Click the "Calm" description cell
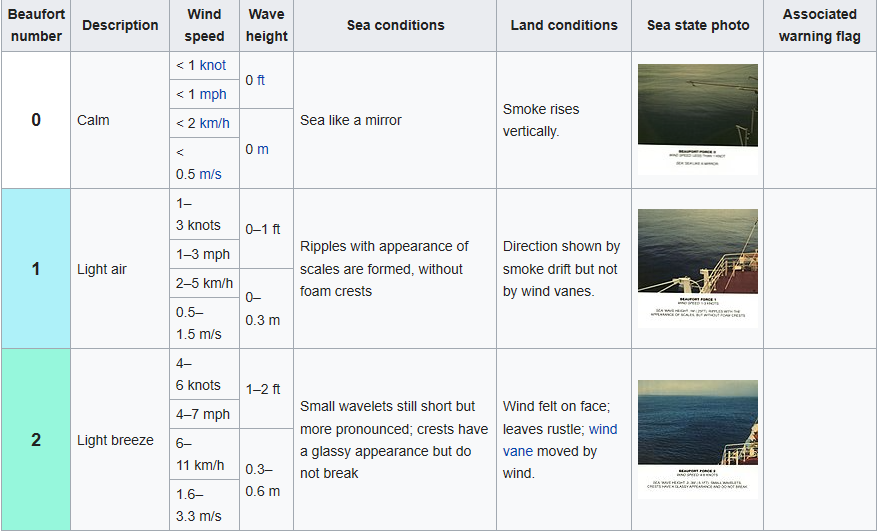This screenshot has height=531, width=878. (x=93, y=120)
